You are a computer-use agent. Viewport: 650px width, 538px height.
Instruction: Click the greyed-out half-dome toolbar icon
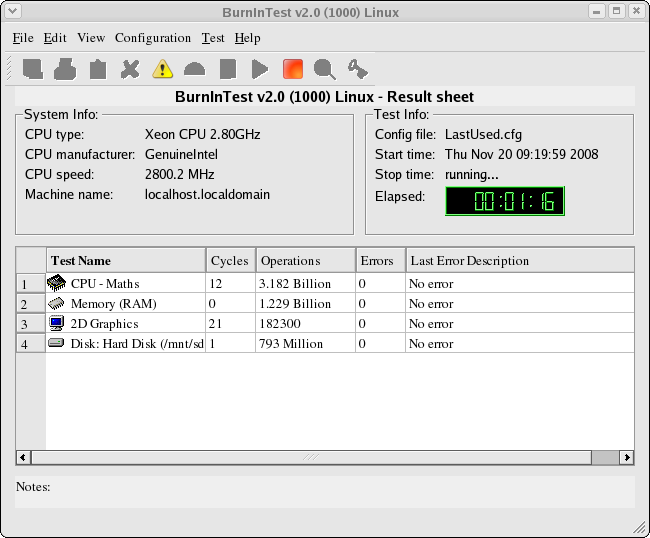195,69
